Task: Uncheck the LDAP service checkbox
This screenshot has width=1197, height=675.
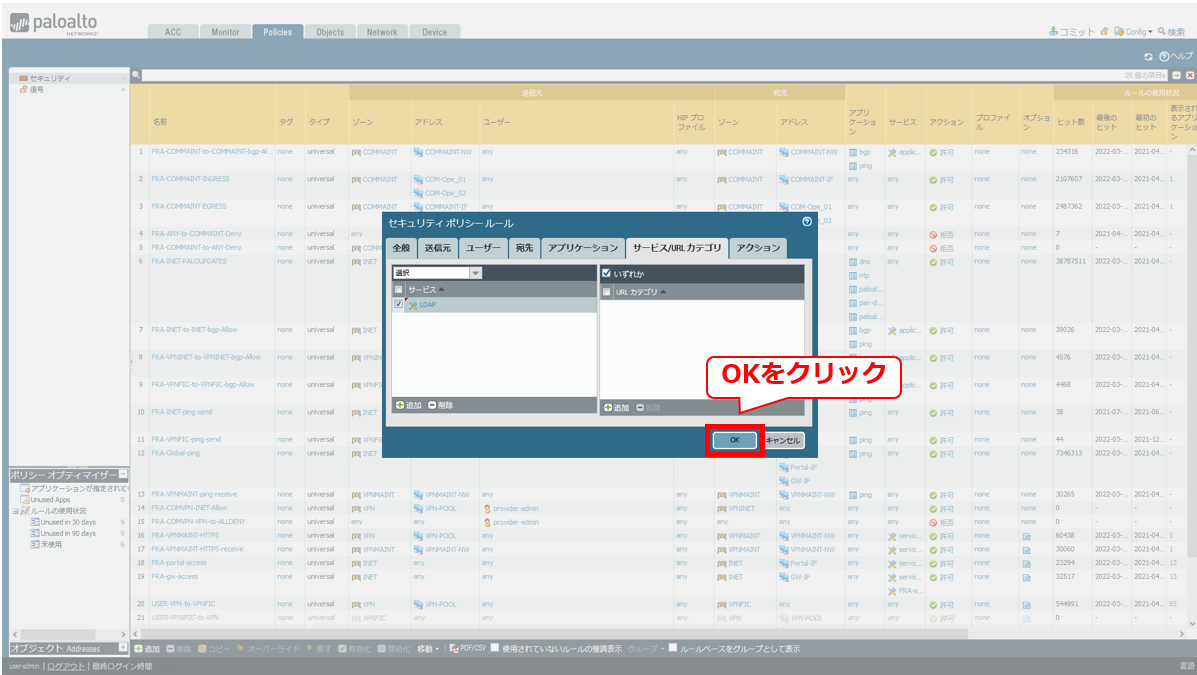Action: (398, 304)
